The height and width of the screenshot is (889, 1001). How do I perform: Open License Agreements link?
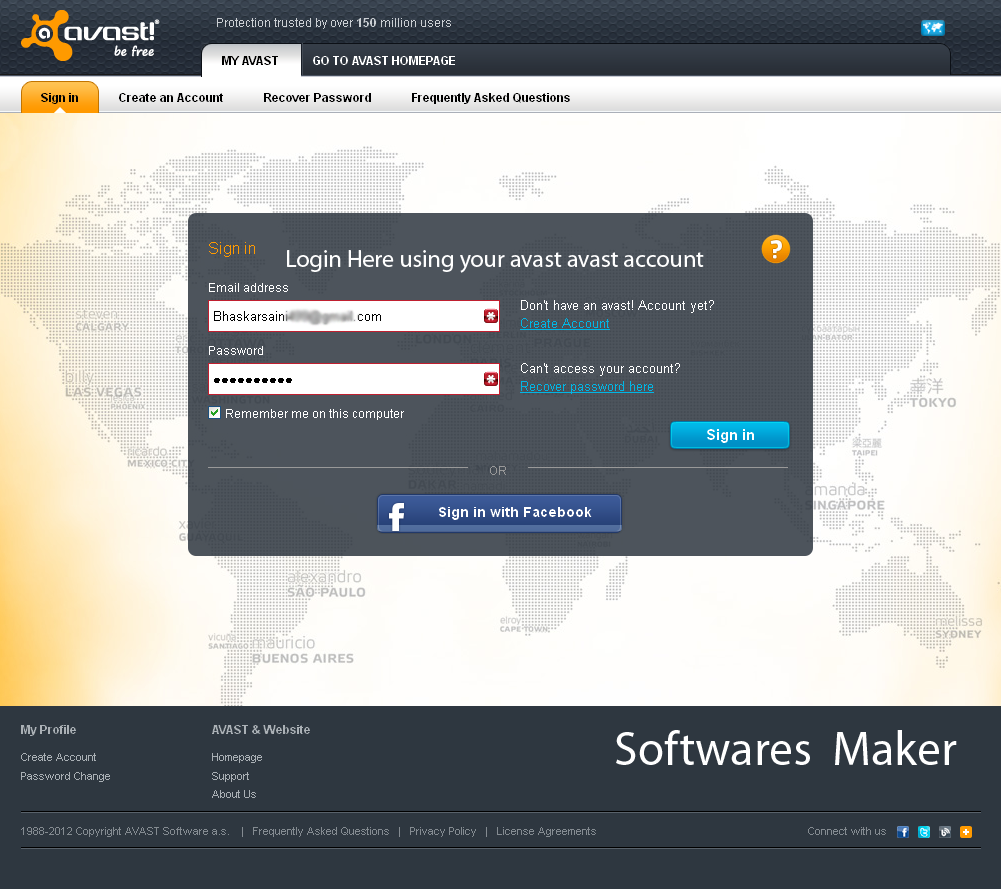[x=546, y=831]
